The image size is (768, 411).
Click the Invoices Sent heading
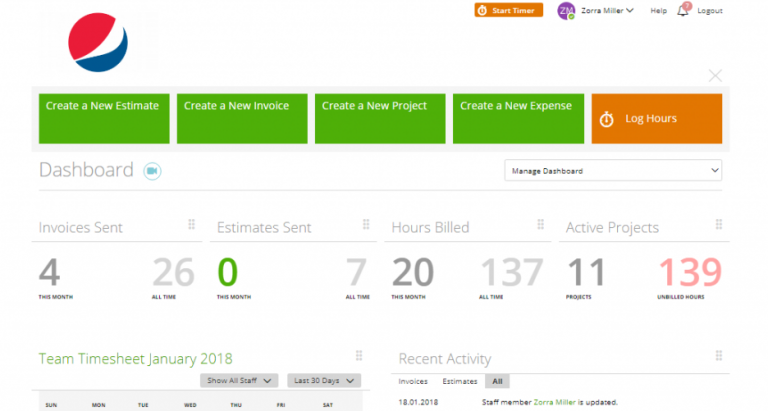pyautogui.click(x=81, y=227)
